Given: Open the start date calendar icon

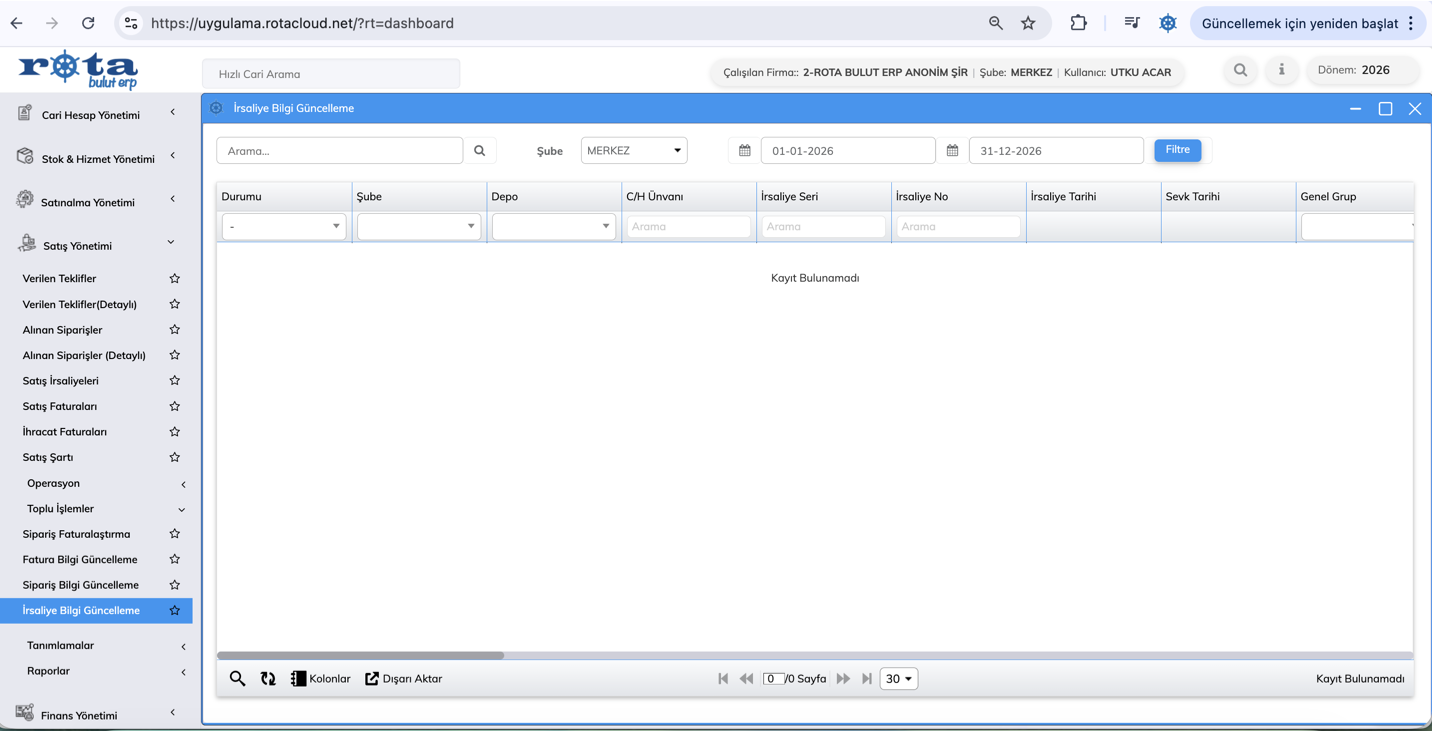Looking at the screenshot, I should (745, 151).
